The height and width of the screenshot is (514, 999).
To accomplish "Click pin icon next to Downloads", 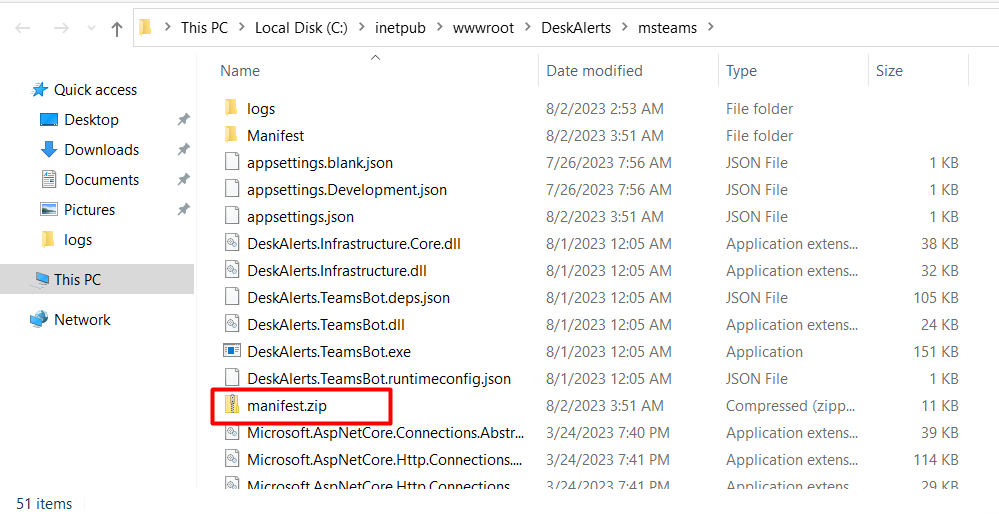I will tap(183, 150).
